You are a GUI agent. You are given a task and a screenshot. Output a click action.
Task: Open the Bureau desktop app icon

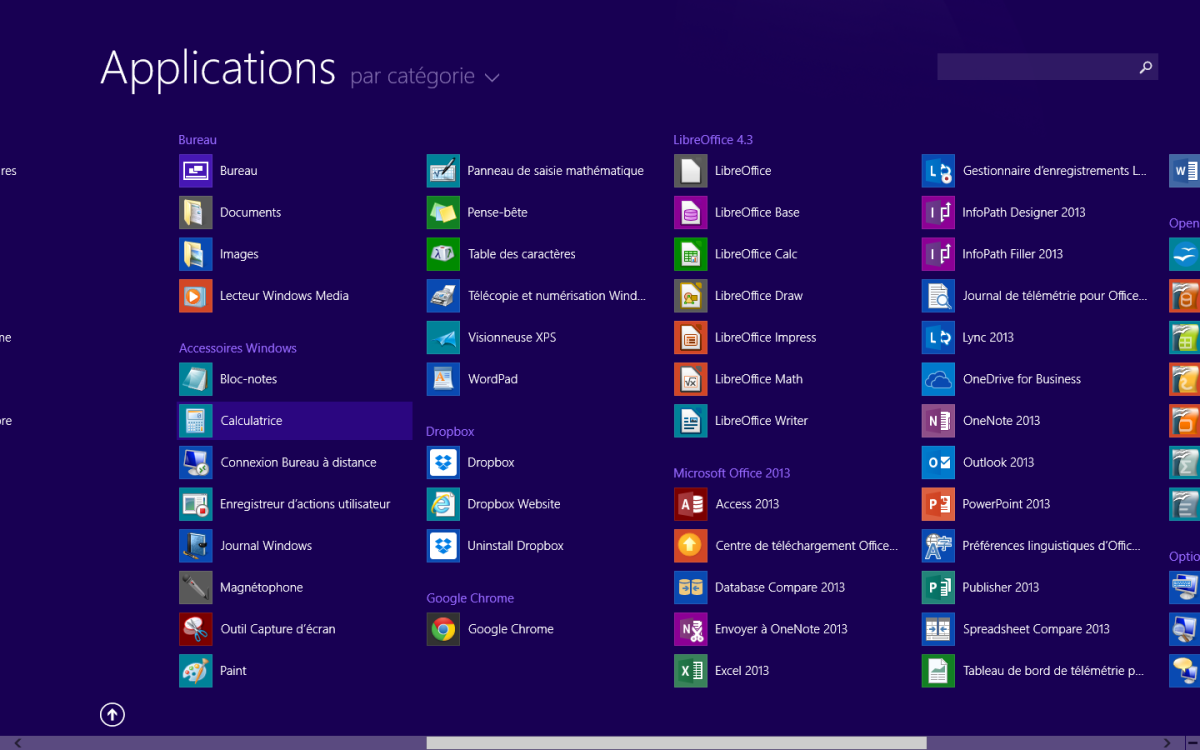coord(196,171)
